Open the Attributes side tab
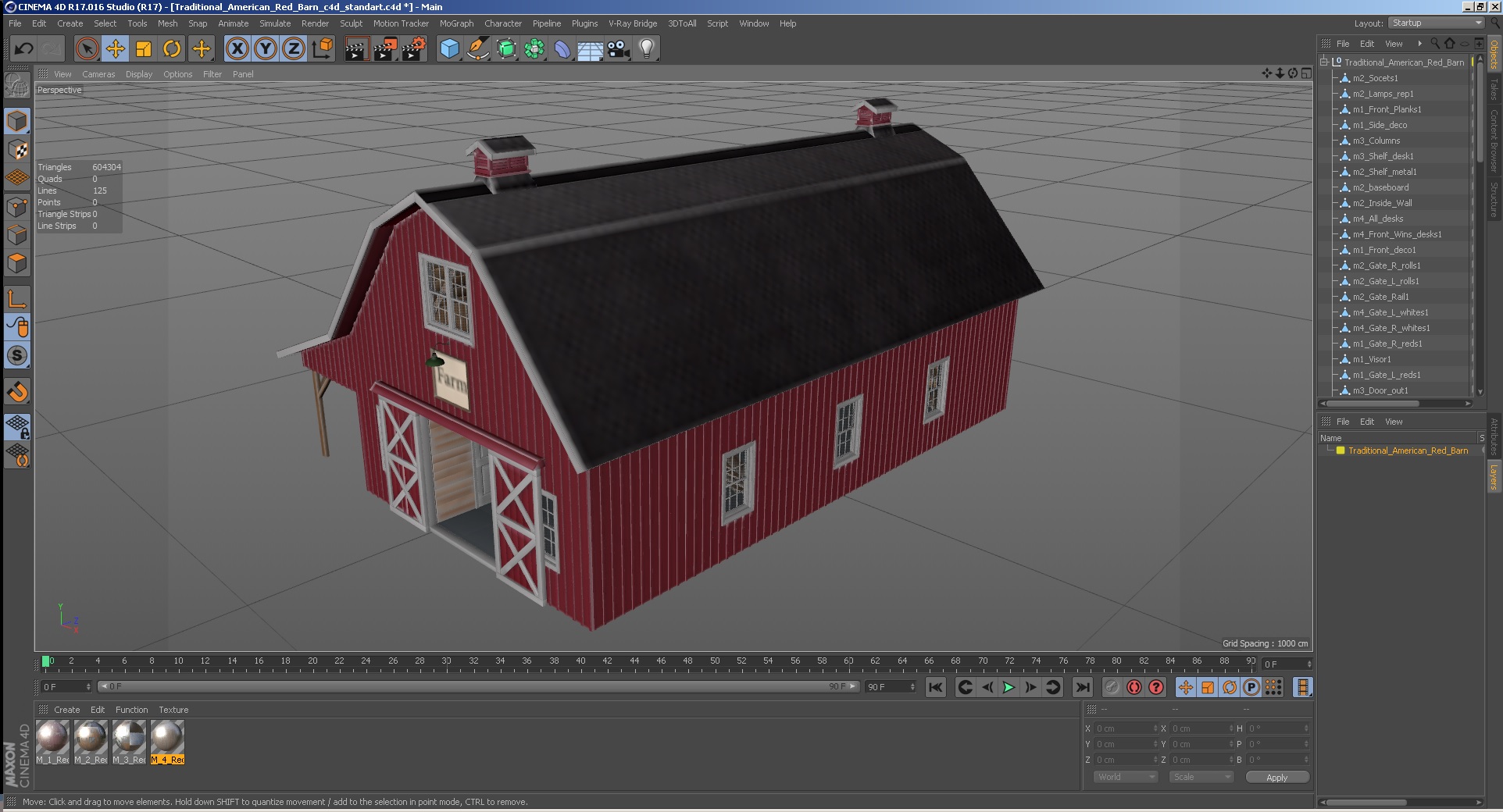1503x812 pixels. tap(1494, 436)
